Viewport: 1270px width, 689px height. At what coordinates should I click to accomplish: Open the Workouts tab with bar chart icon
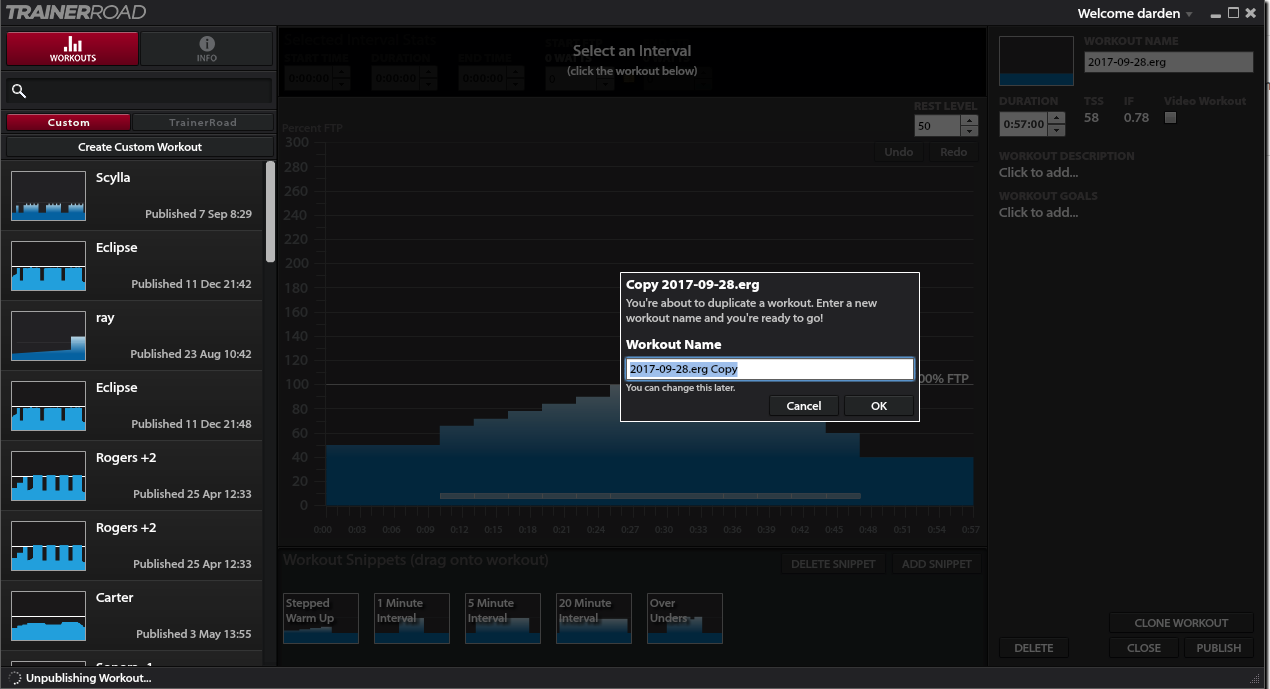click(x=72, y=49)
